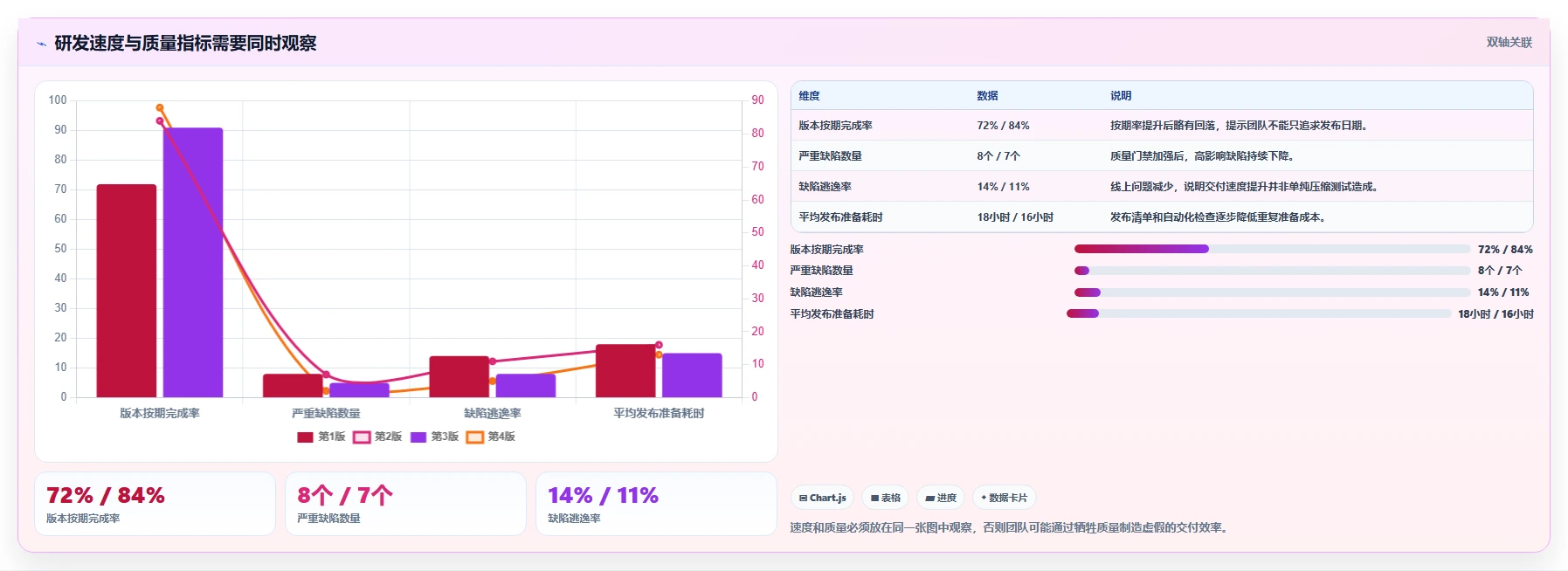The height and width of the screenshot is (571, 1568).
Task: Click the pink data point above 版本按期完成率
Action: tap(160, 121)
